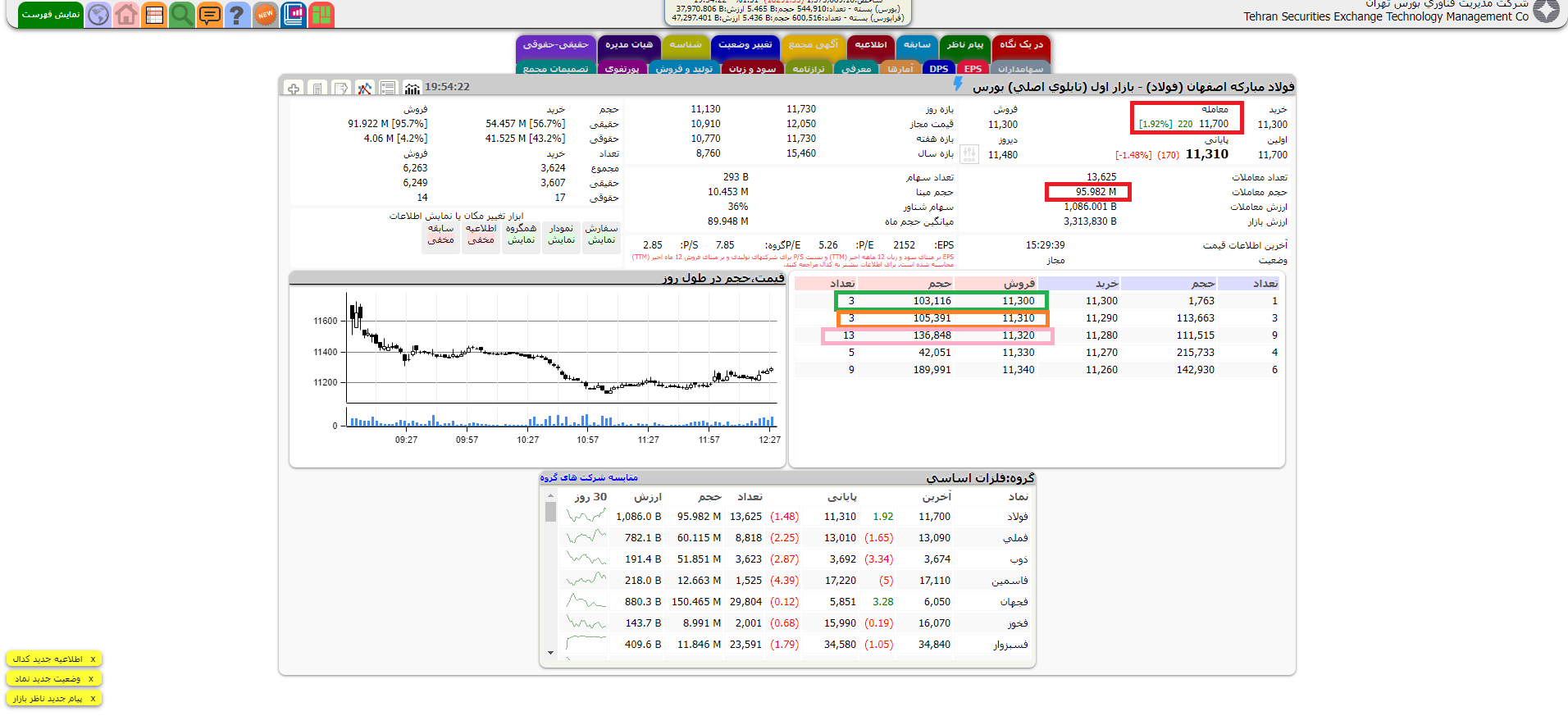Toggle the اطلاعیه مخفی display option
This screenshot has height=716, width=1568.
pyautogui.click(x=481, y=237)
